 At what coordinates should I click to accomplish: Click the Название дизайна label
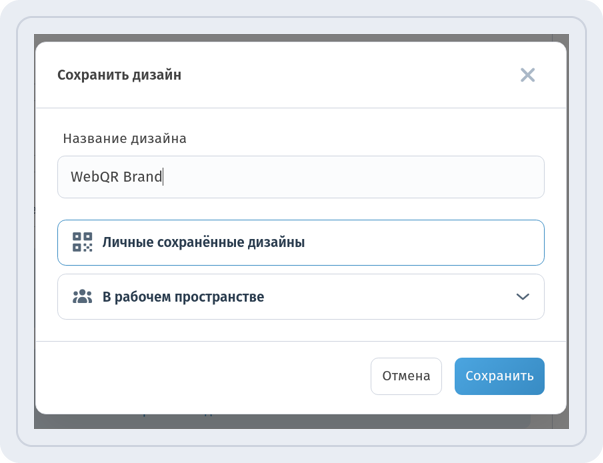125,138
